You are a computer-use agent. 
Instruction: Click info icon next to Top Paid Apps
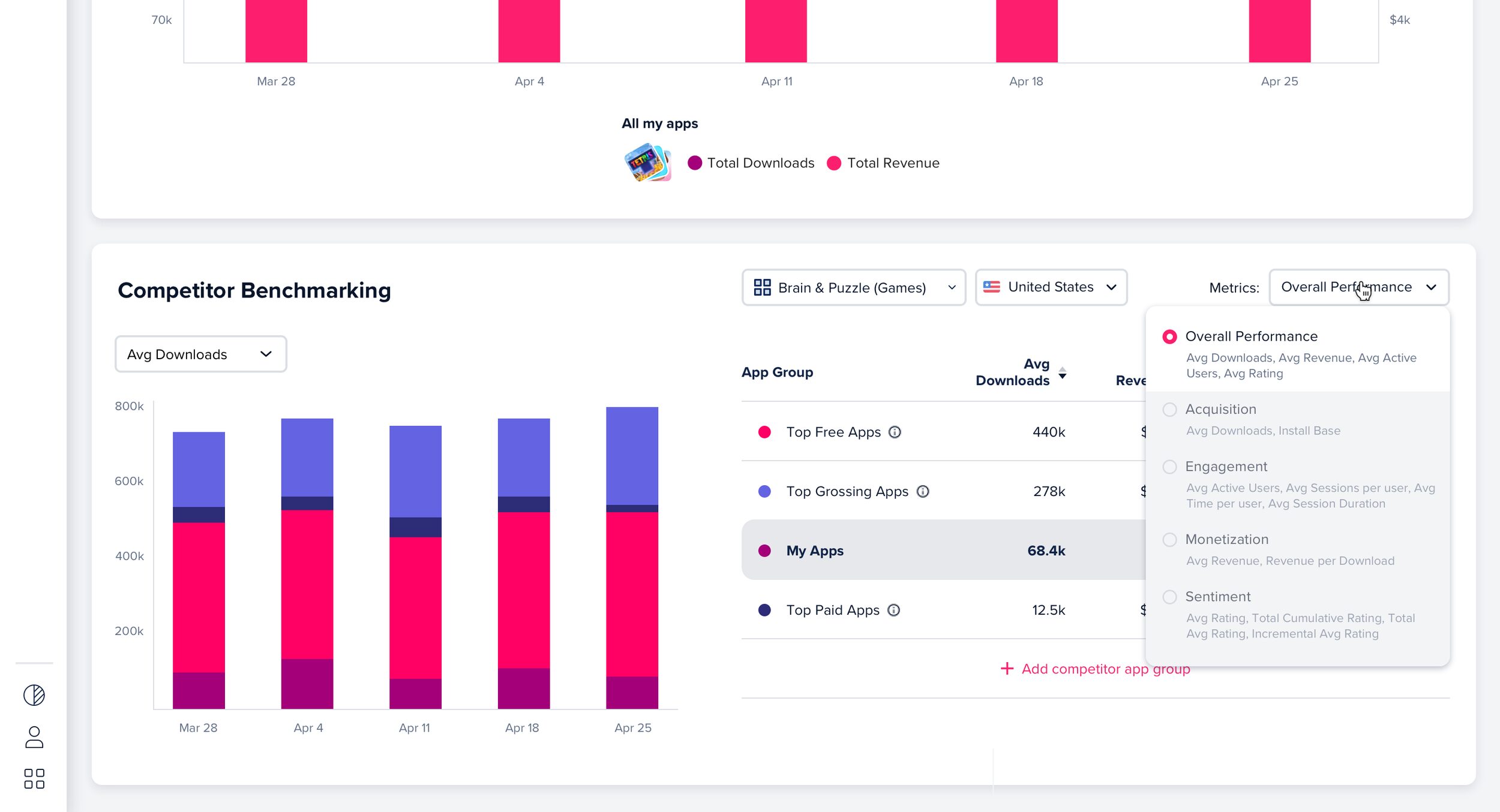coord(893,610)
